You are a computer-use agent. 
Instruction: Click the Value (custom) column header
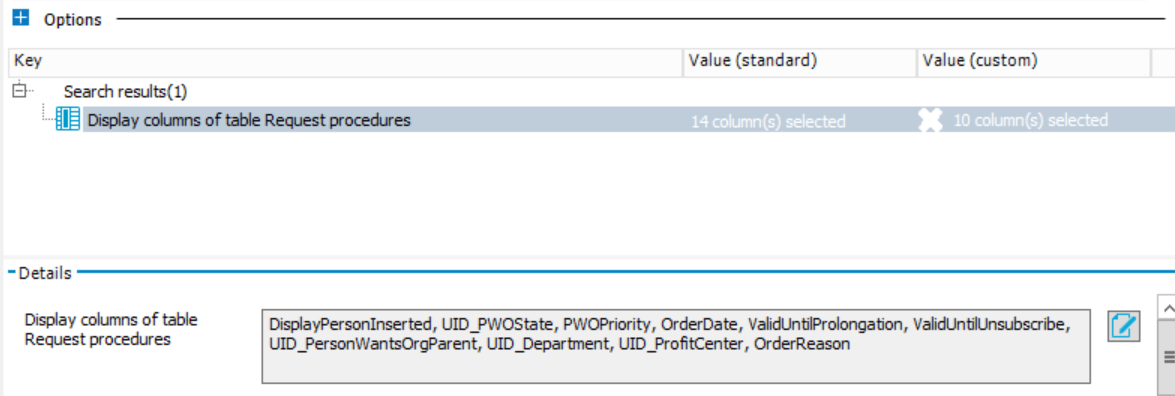pos(1033,62)
